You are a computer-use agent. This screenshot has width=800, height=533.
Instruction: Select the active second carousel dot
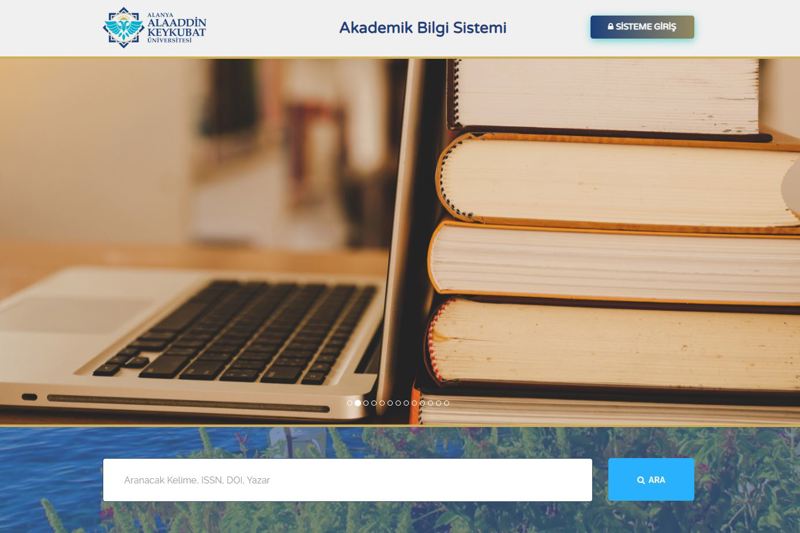click(358, 403)
